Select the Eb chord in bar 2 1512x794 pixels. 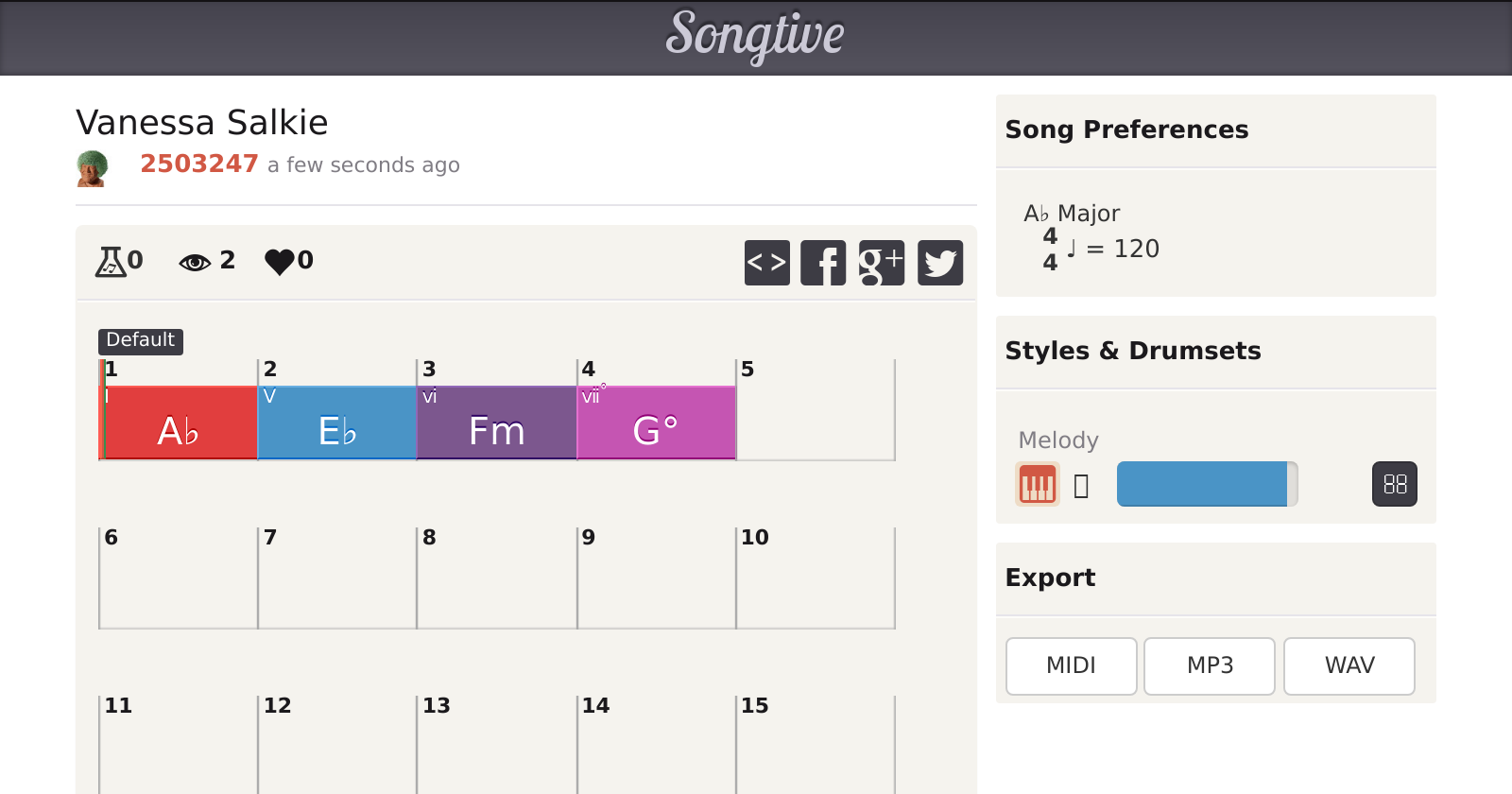click(335, 423)
